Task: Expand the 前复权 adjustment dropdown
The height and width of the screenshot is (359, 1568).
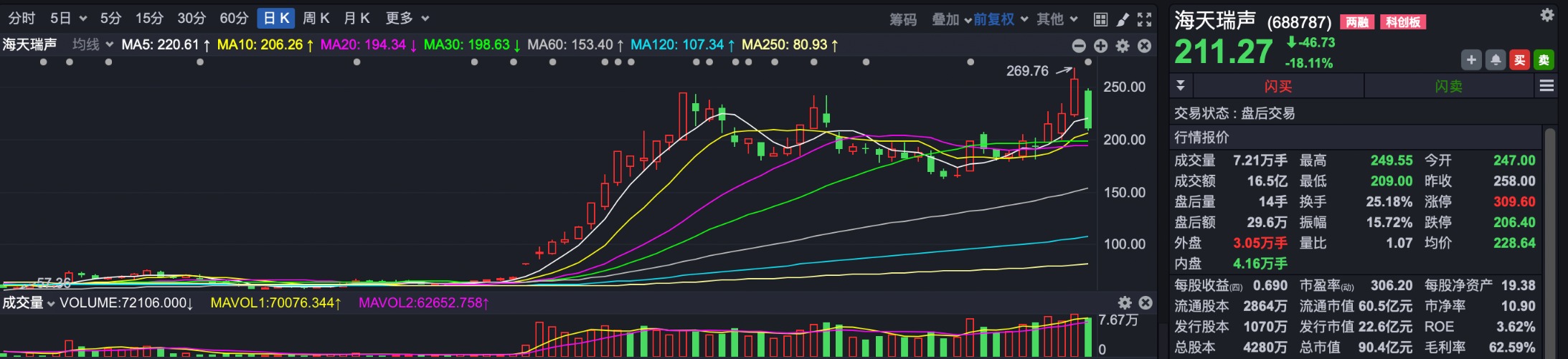Action: (x=1001, y=19)
